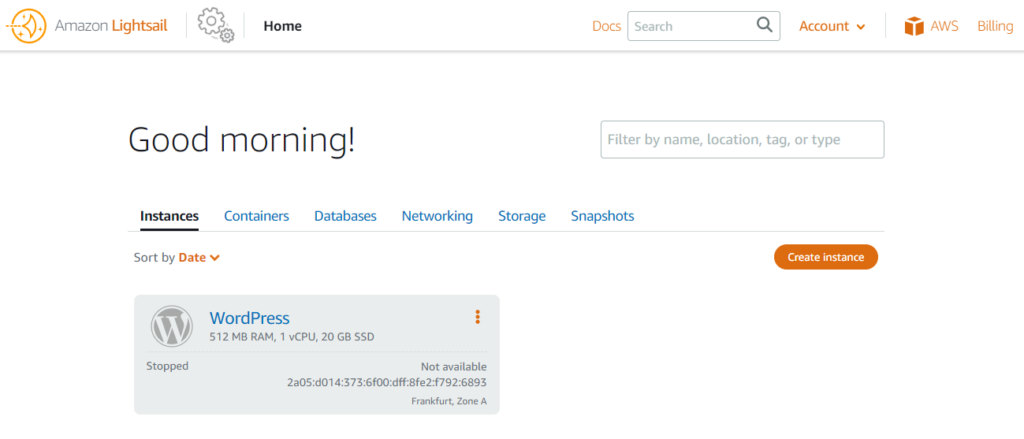Focus the top Search input field

[692, 26]
